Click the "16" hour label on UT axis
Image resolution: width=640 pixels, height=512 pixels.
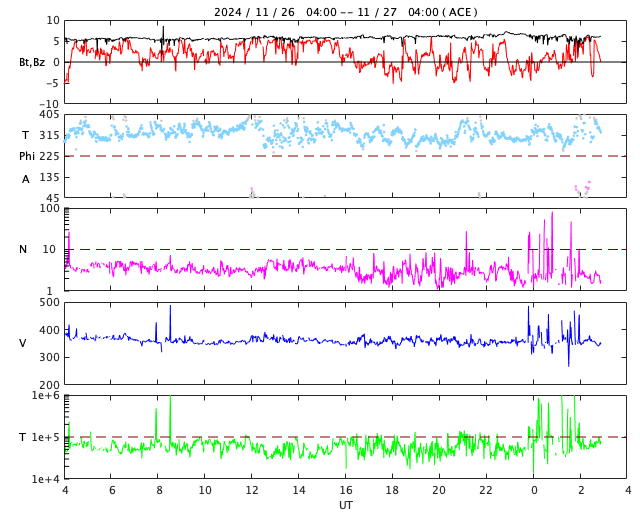pyautogui.click(x=346, y=490)
